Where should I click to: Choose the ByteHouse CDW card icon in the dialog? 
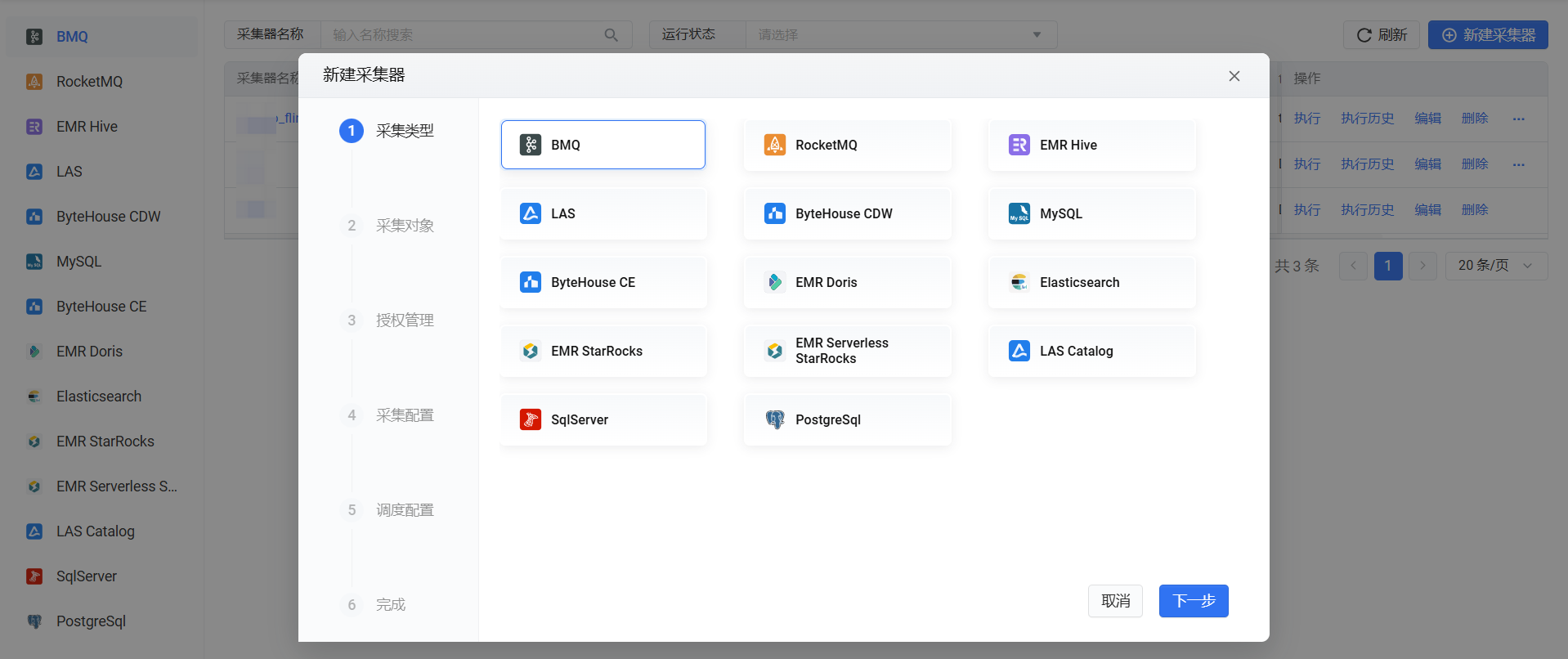[x=775, y=213]
